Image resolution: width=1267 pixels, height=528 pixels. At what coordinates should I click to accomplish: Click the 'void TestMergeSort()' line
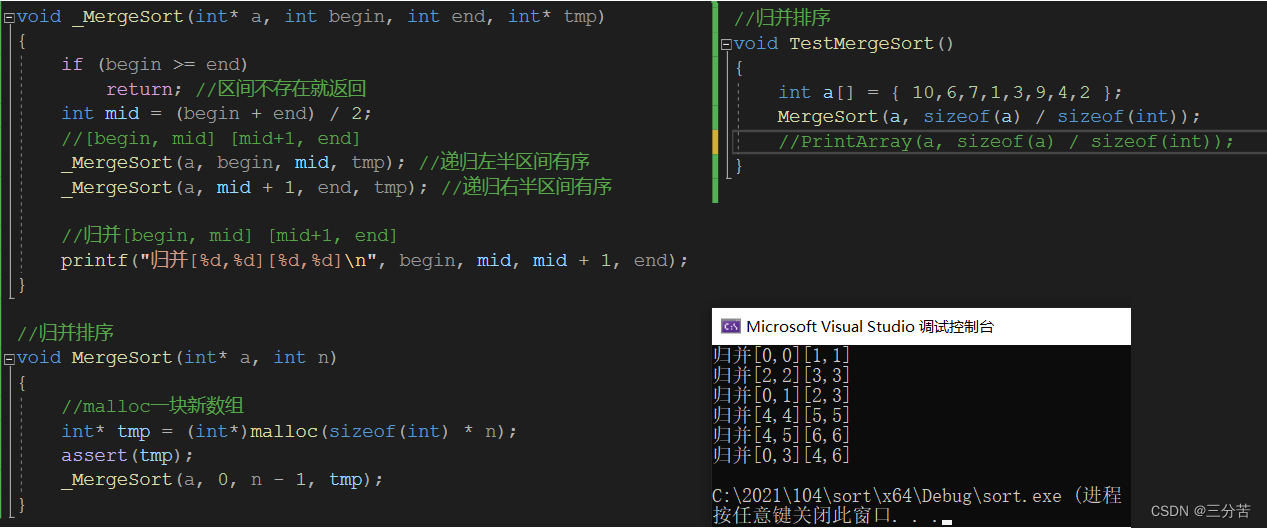(x=844, y=44)
